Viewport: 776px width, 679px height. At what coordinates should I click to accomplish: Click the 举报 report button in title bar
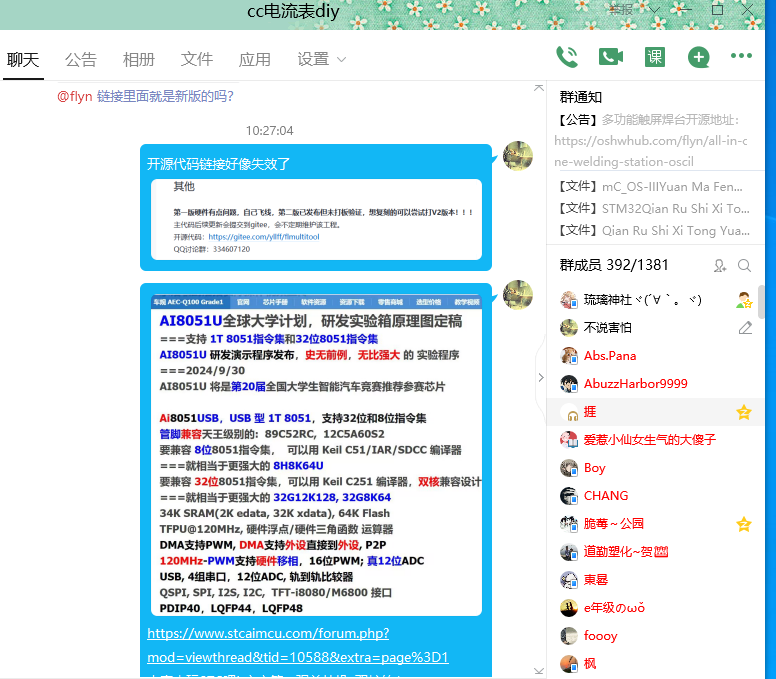coord(621,9)
